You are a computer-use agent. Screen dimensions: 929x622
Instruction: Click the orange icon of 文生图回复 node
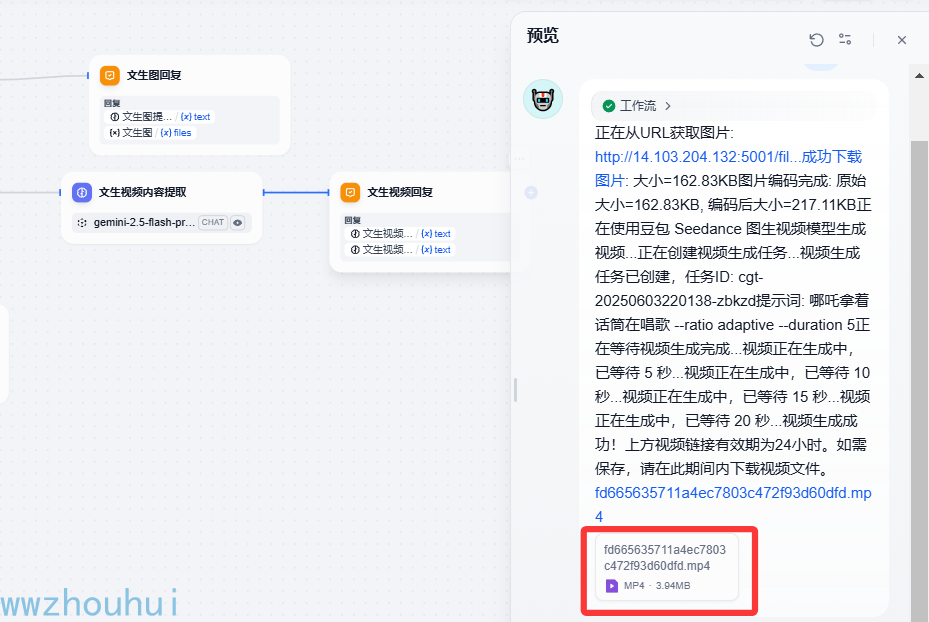click(110, 75)
